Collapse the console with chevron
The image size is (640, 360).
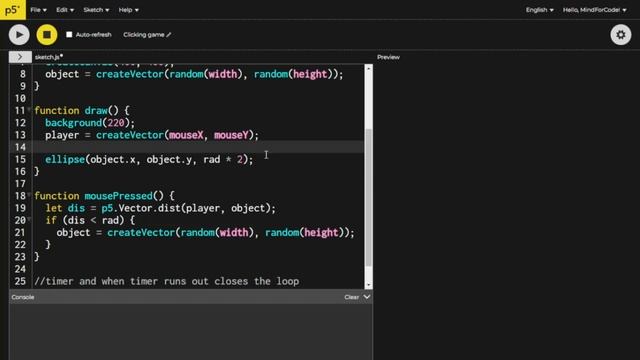click(x=367, y=297)
